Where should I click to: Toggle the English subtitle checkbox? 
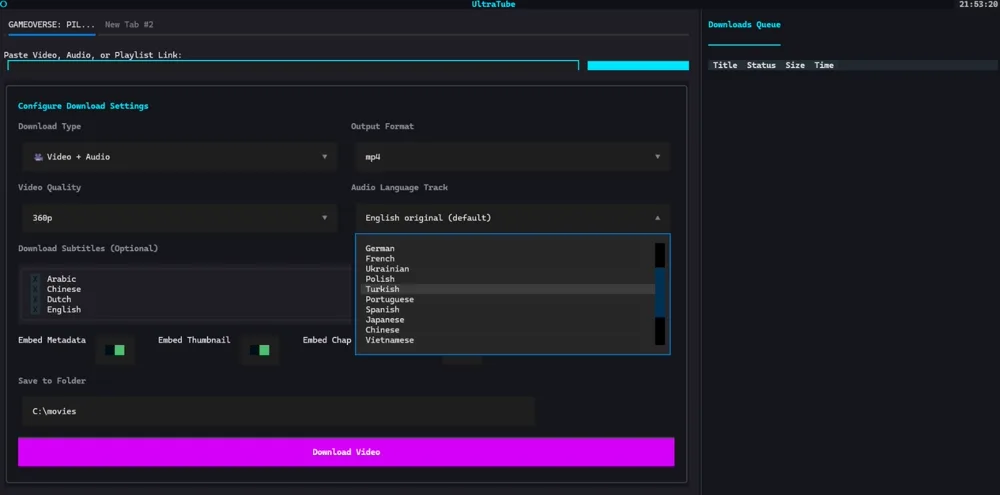35,310
